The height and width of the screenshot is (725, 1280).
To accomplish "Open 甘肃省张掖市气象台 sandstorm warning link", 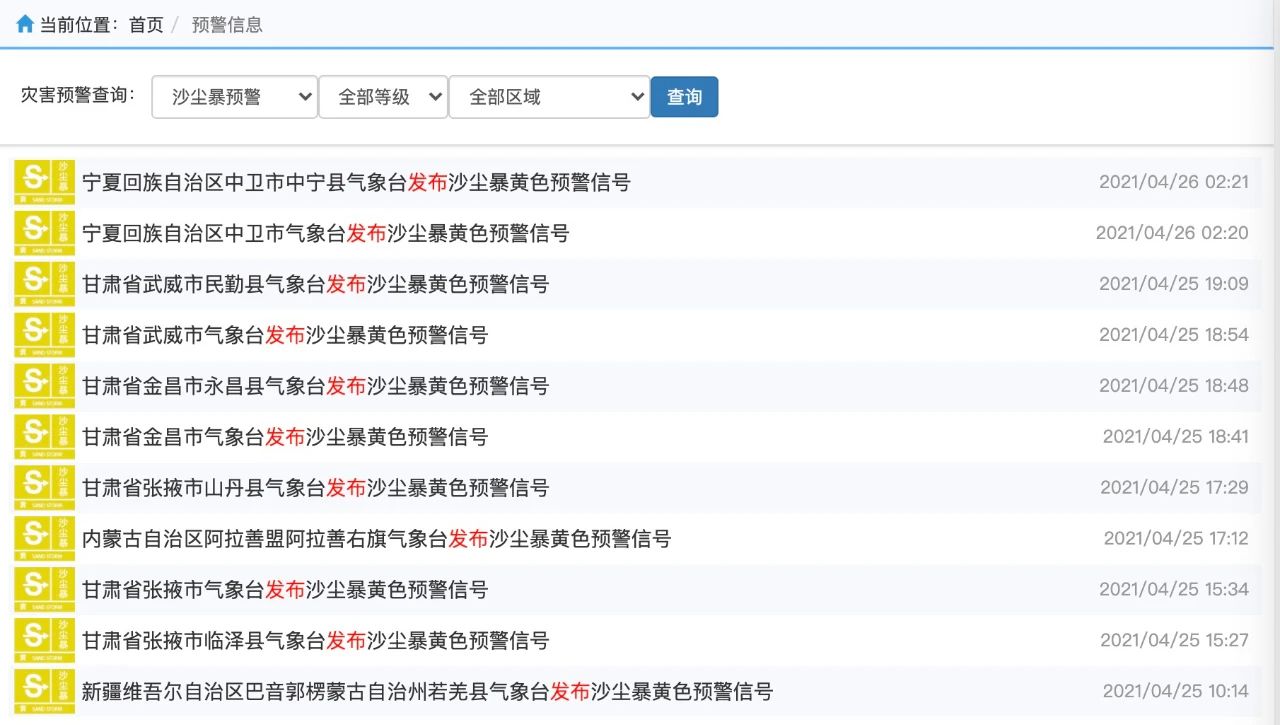I will click(x=284, y=590).
